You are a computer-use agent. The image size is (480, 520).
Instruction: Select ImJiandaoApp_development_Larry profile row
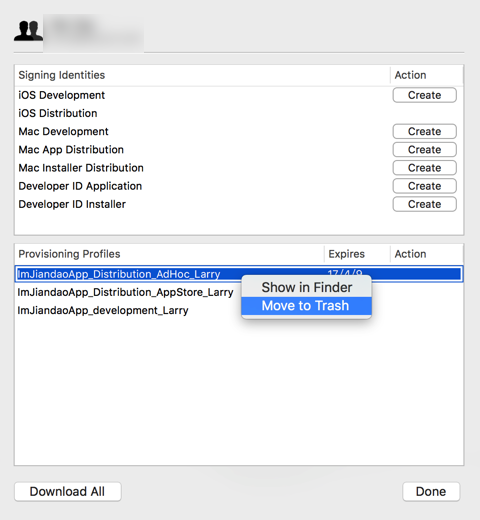coord(239,310)
